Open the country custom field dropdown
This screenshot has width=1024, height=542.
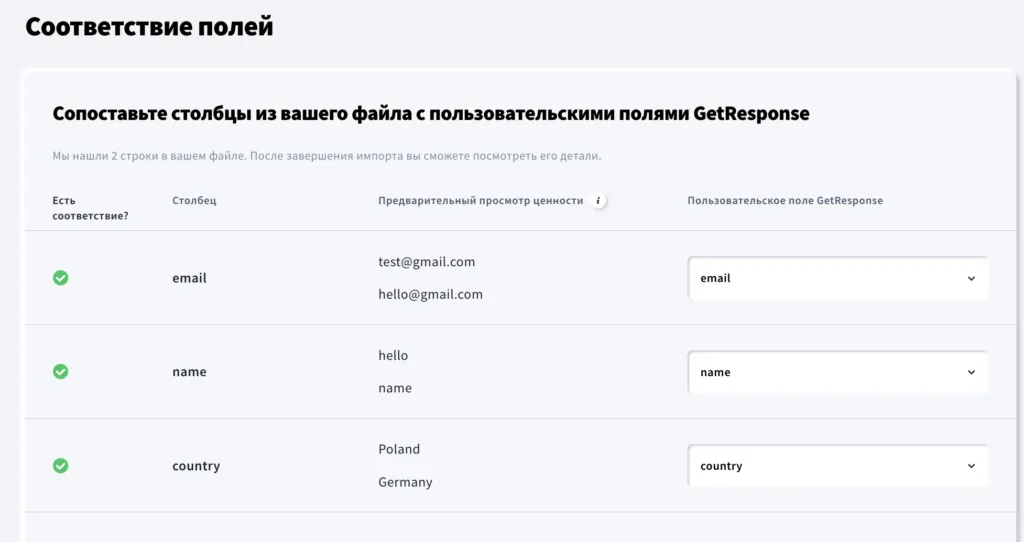pyautogui.click(x=837, y=466)
